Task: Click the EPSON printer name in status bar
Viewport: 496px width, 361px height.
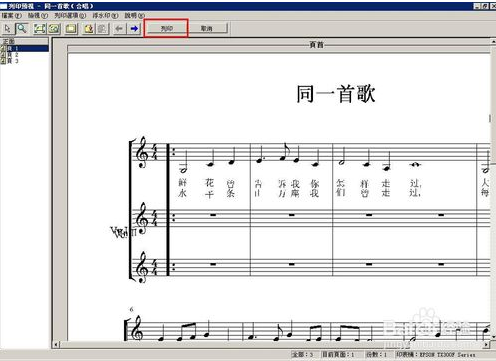Action: [x=436, y=354]
